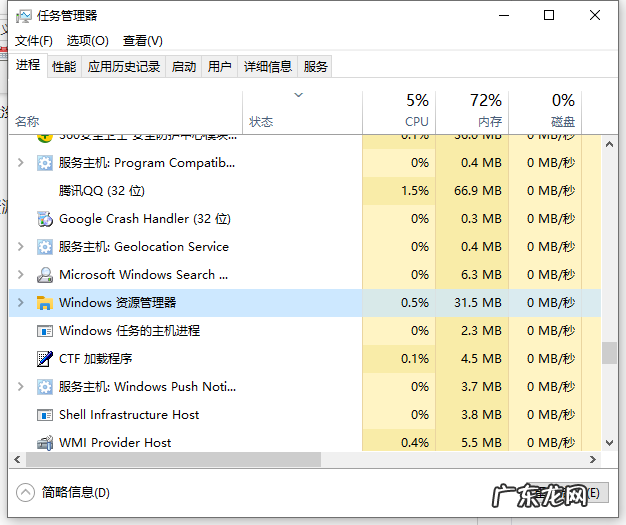Expand the 服务主机: Program Compatib... process
Viewport: 626px width, 525px height.
point(21,163)
